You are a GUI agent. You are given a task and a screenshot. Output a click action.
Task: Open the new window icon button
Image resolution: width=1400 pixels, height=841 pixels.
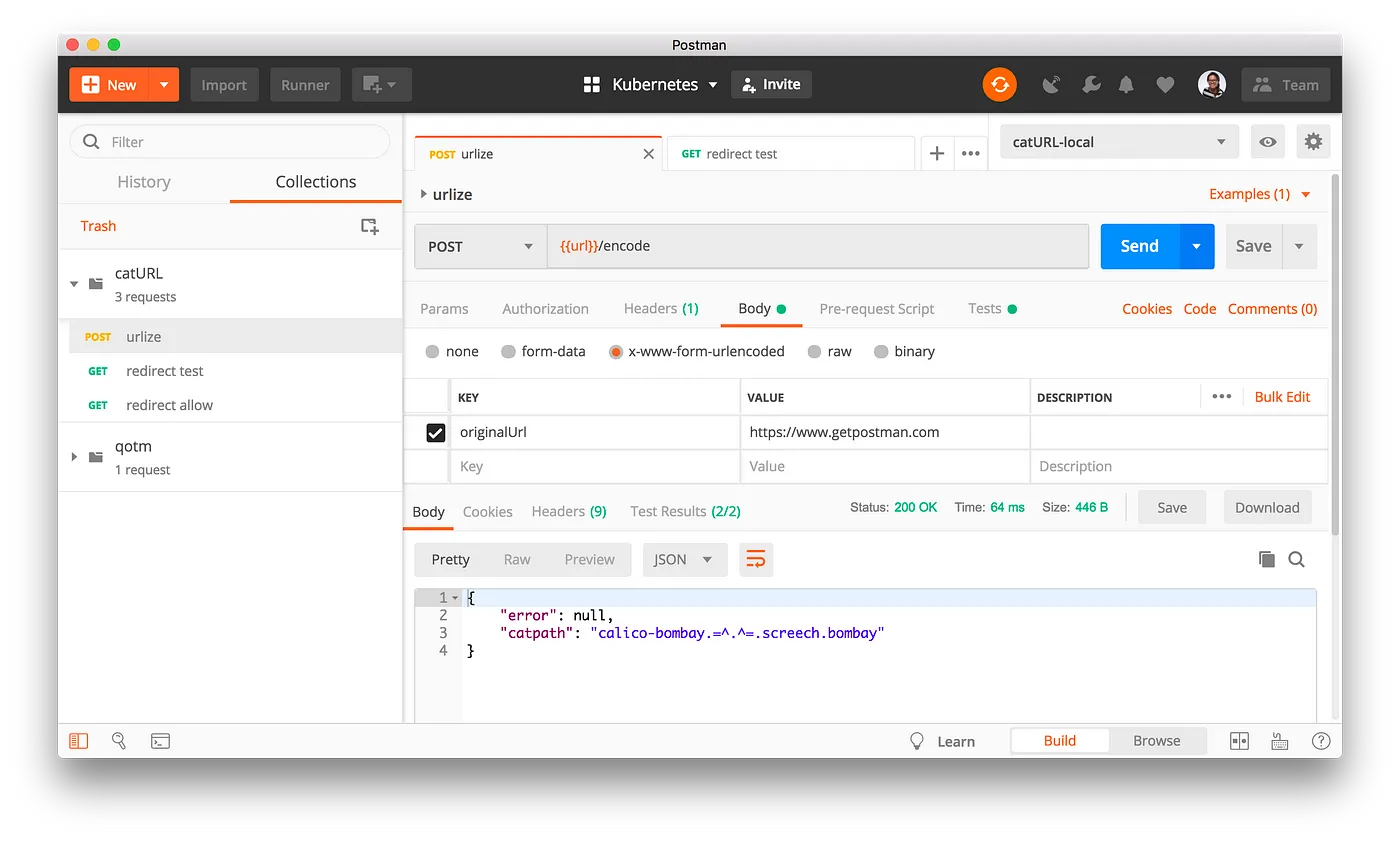tap(382, 85)
